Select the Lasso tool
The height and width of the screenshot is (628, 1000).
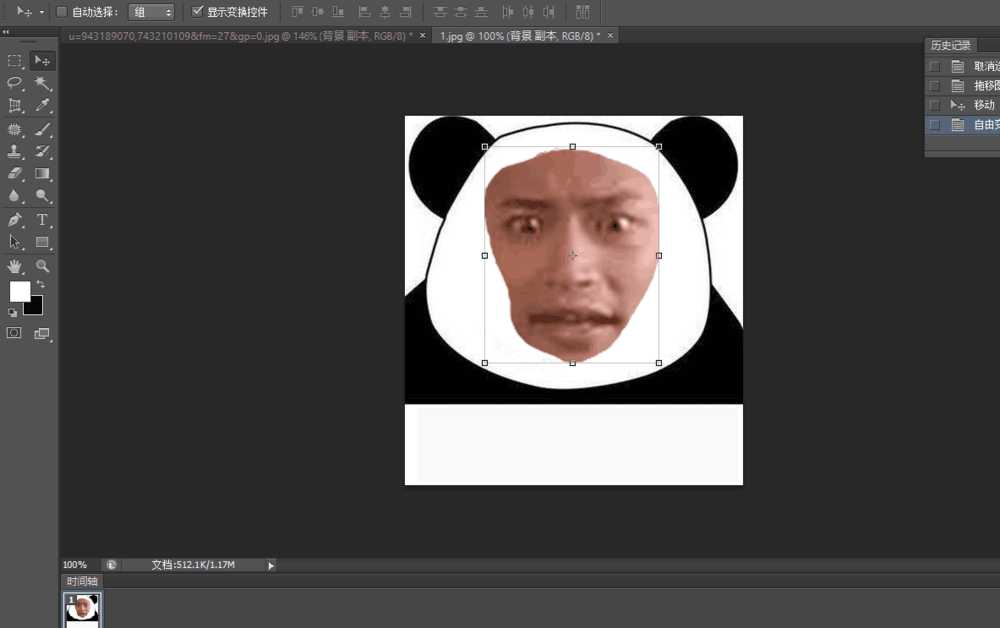(x=15, y=82)
